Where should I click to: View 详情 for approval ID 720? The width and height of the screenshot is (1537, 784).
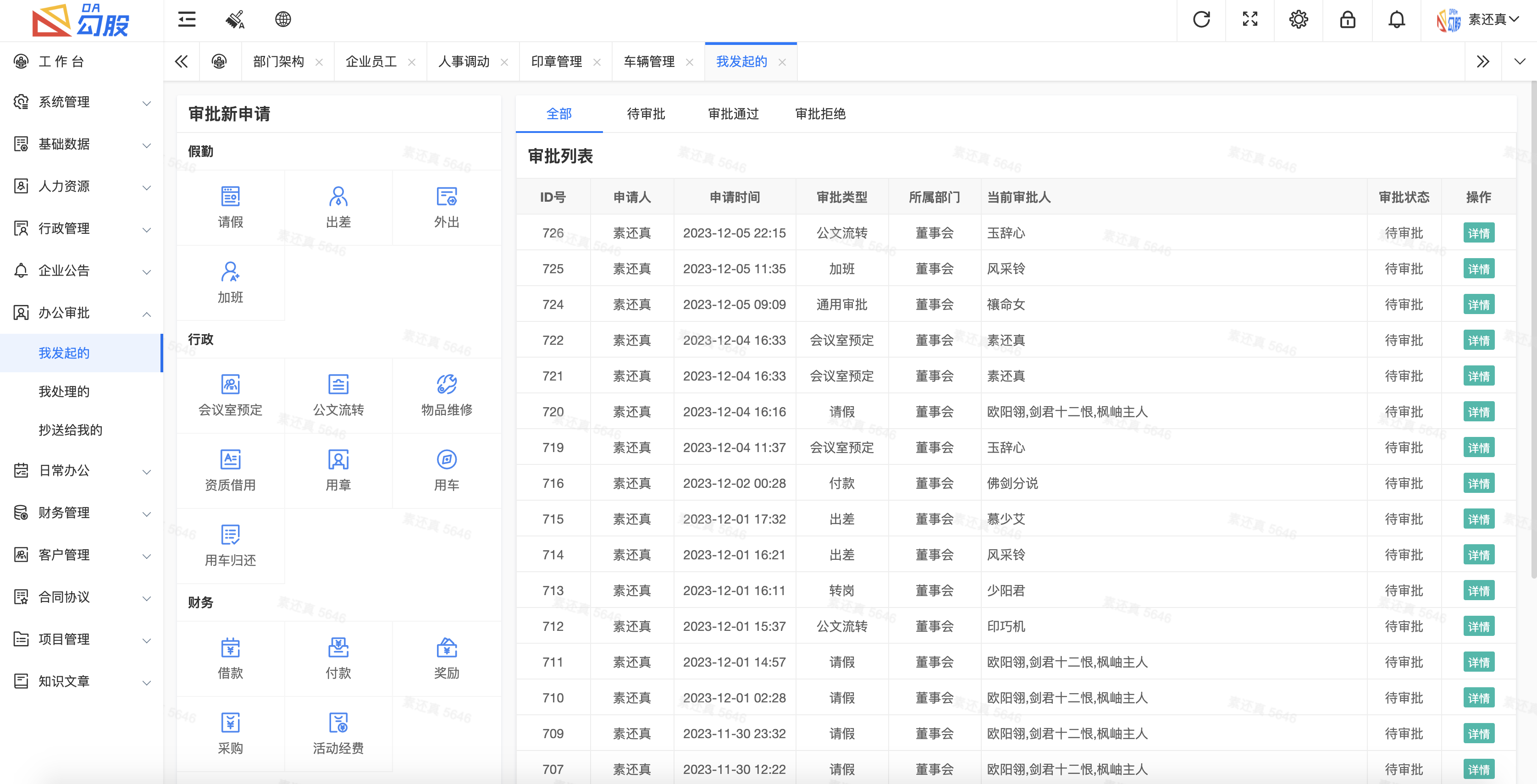(x=1478, y=412)
